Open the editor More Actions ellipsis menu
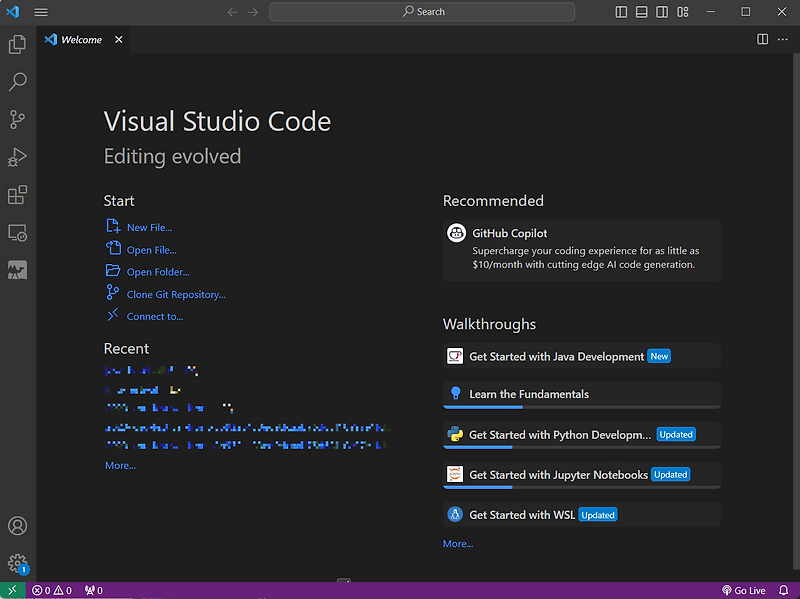The width and height of the screenshot is (800, 599). click(783, 39)
